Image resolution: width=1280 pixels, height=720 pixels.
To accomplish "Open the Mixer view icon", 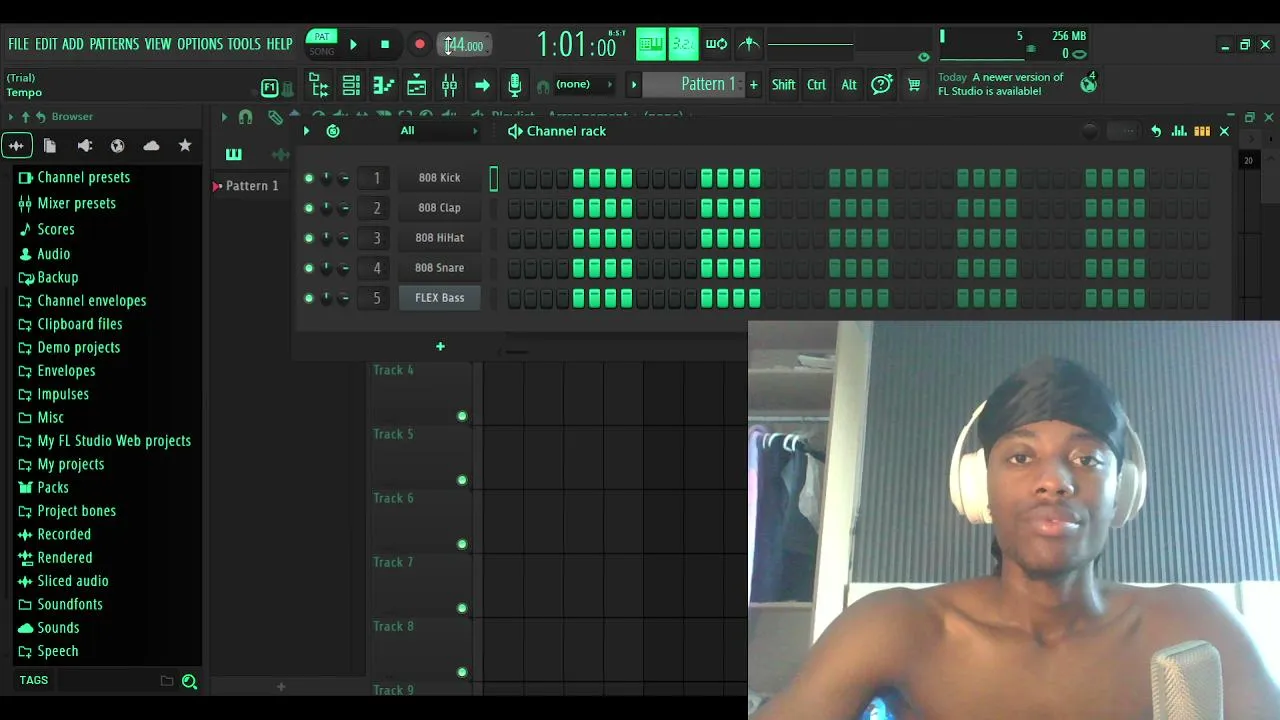I will click(449, 85).
